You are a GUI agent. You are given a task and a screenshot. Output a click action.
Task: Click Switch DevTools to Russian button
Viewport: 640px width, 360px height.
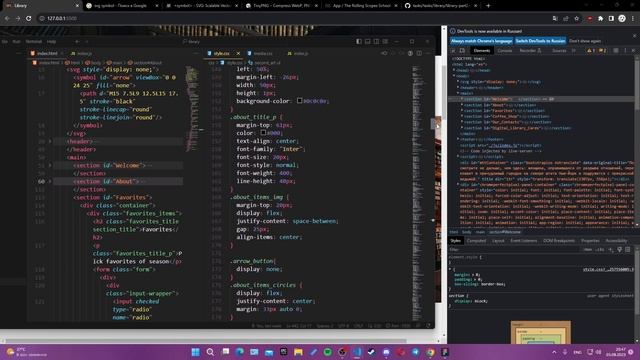540,41
